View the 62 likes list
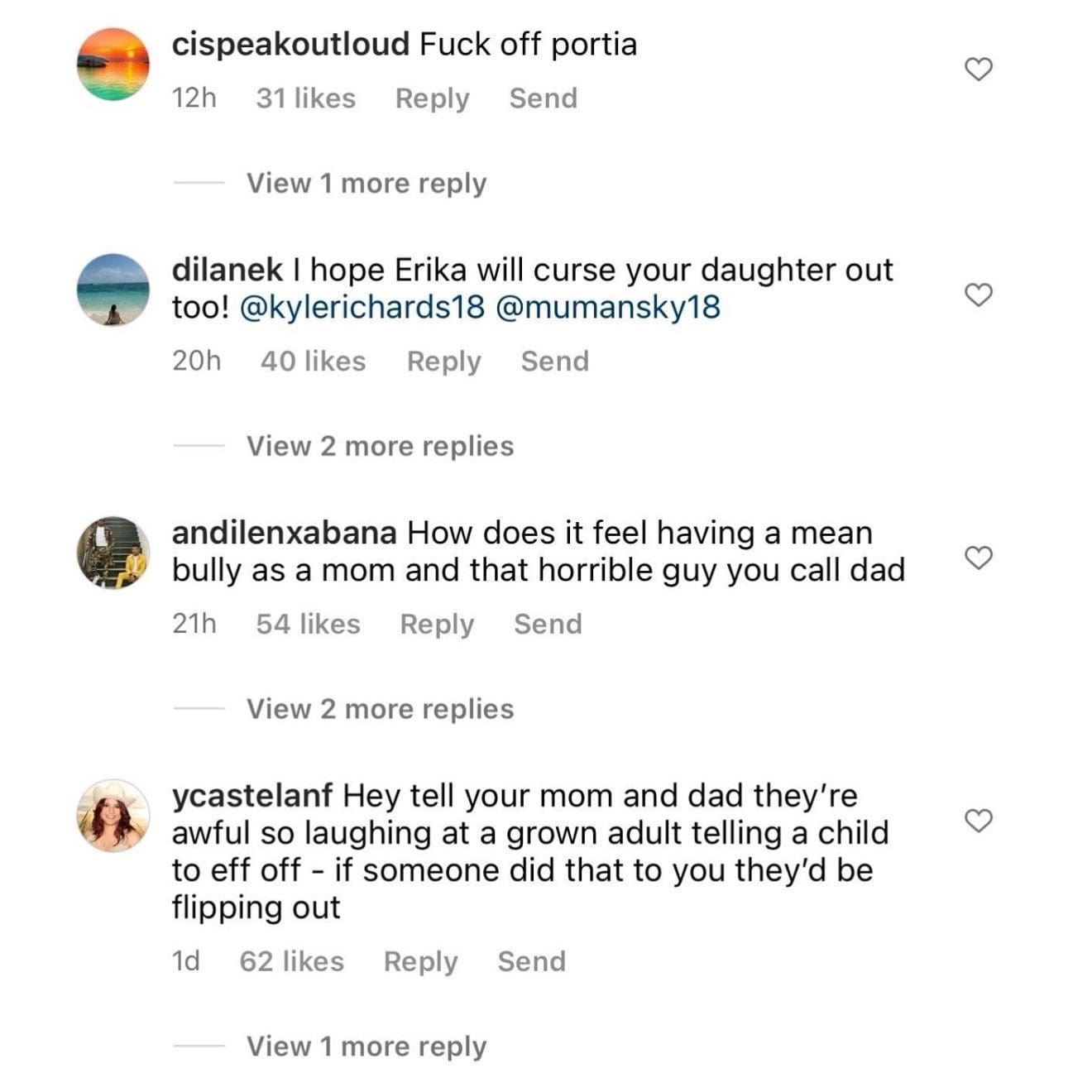The image size is (1092, 1092). pos(291,961)
